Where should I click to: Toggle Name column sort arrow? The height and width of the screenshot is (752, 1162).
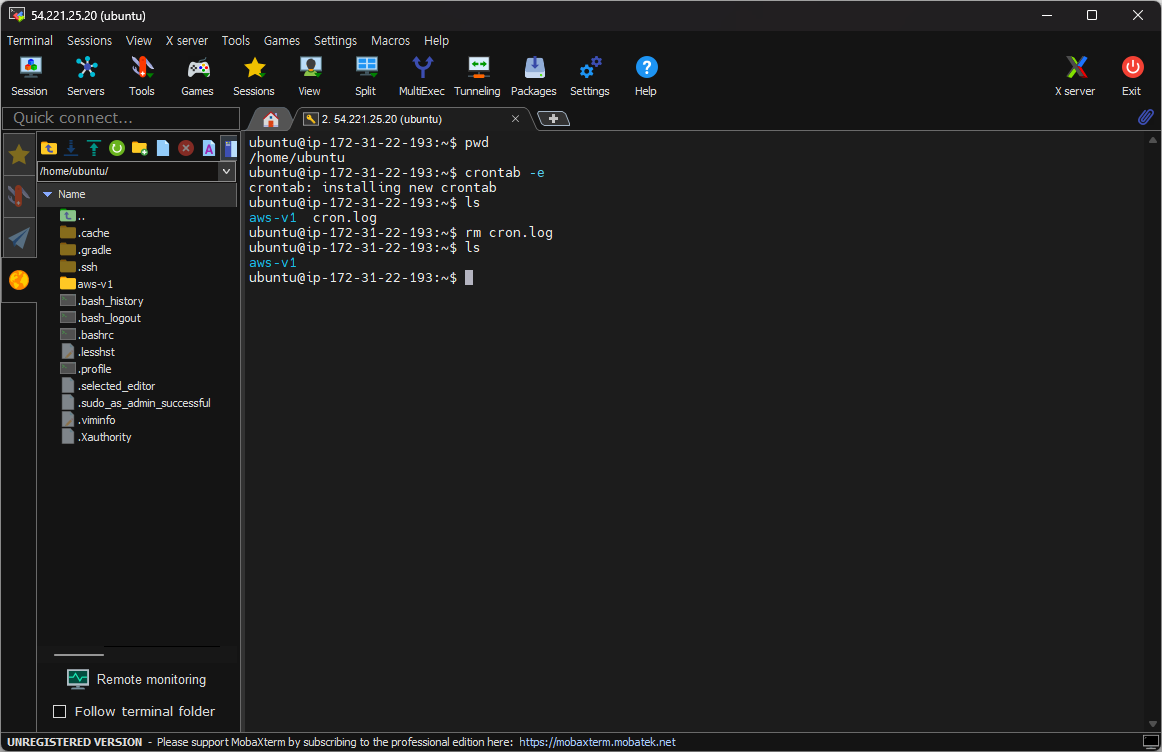[x=47, y=194]
